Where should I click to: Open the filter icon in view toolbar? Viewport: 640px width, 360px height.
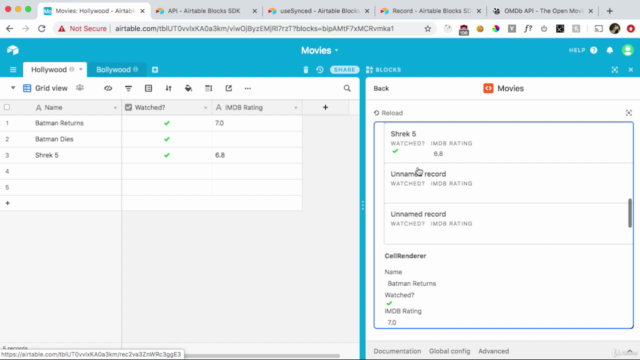point(128,88)
